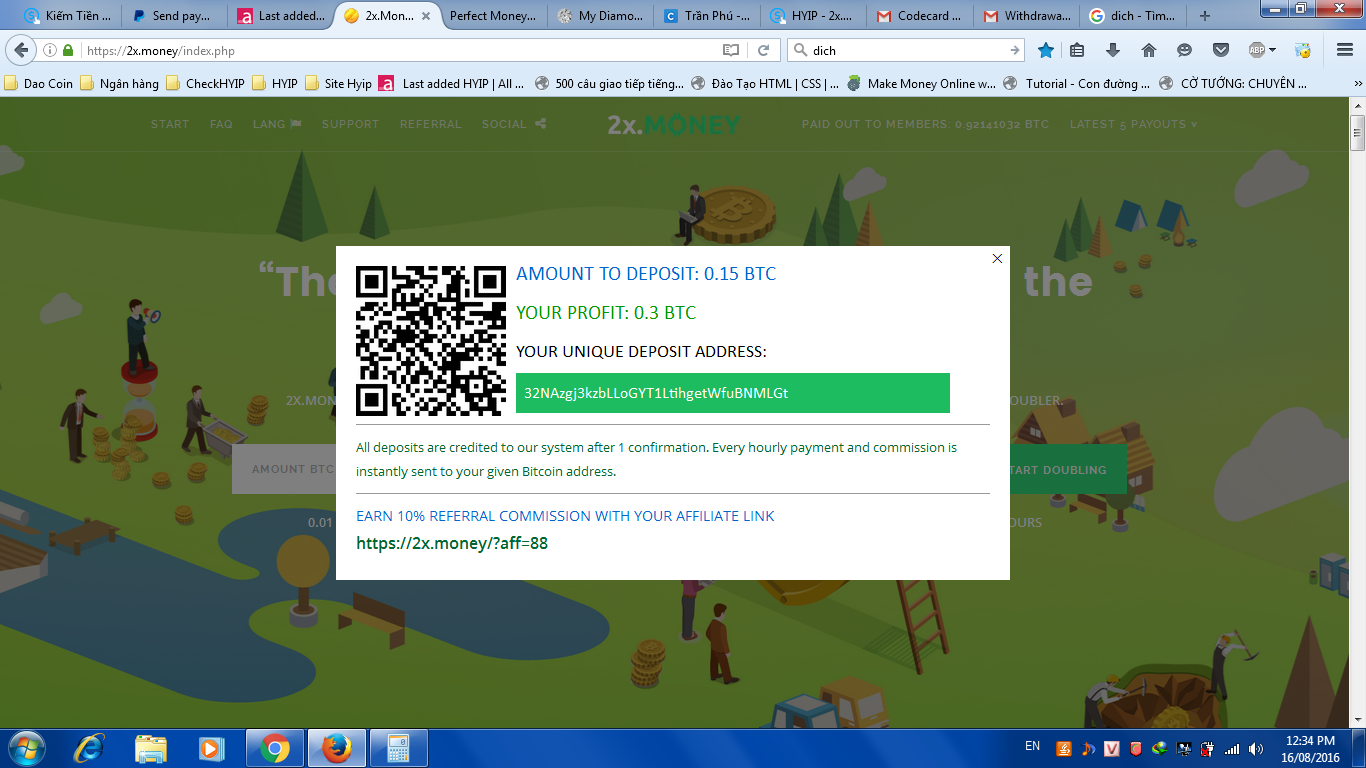Open the Dao Coin bookmark folder

tap(39, 84)
